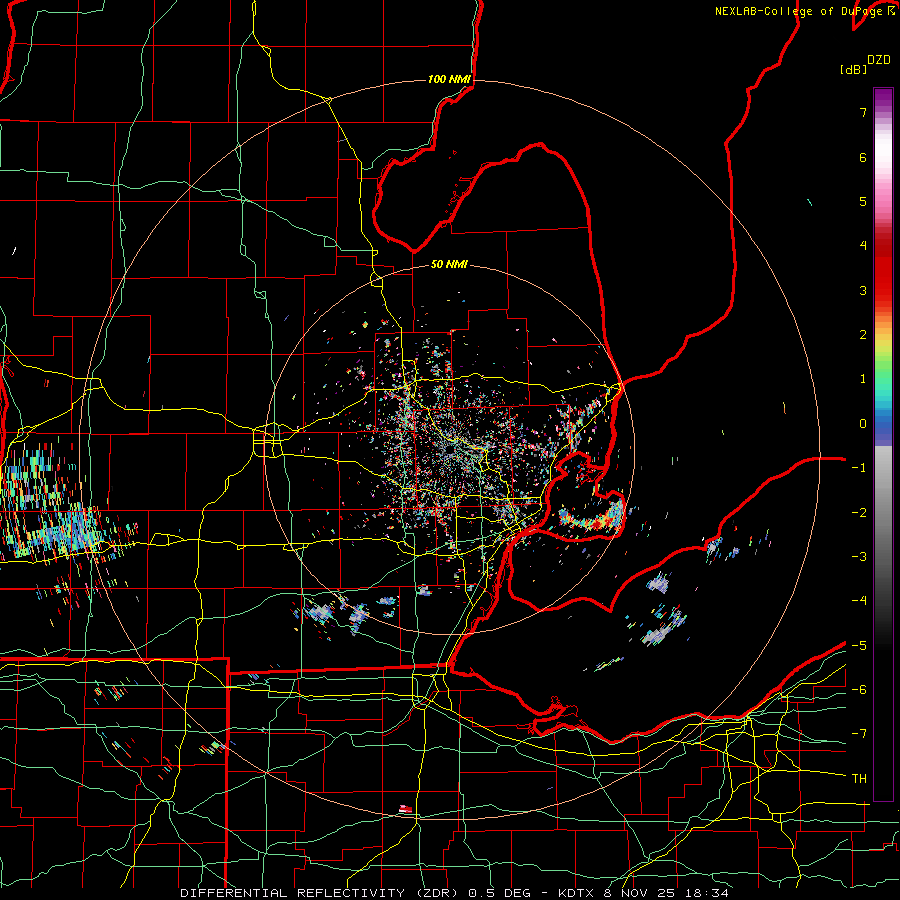Select the 7 value on color scale
Viewport: 900px width, 900px height.
(x=863, y=112)
